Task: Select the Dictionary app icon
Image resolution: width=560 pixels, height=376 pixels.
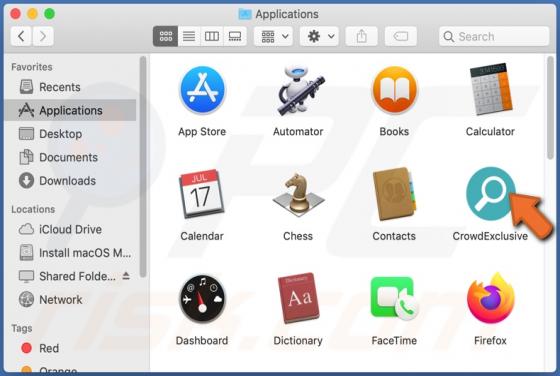Action: [x=298, y=298]
